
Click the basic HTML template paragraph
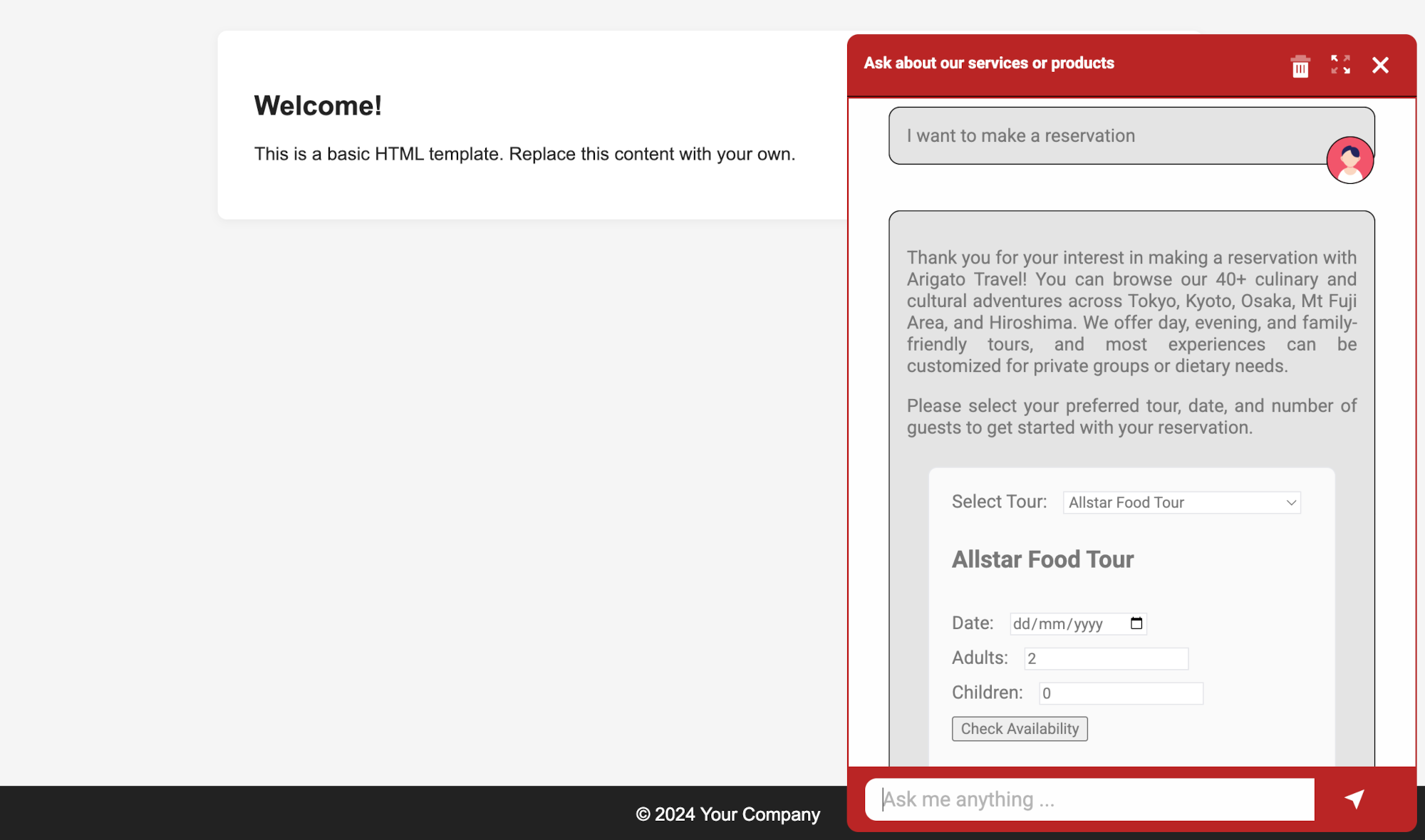[524, 155]
